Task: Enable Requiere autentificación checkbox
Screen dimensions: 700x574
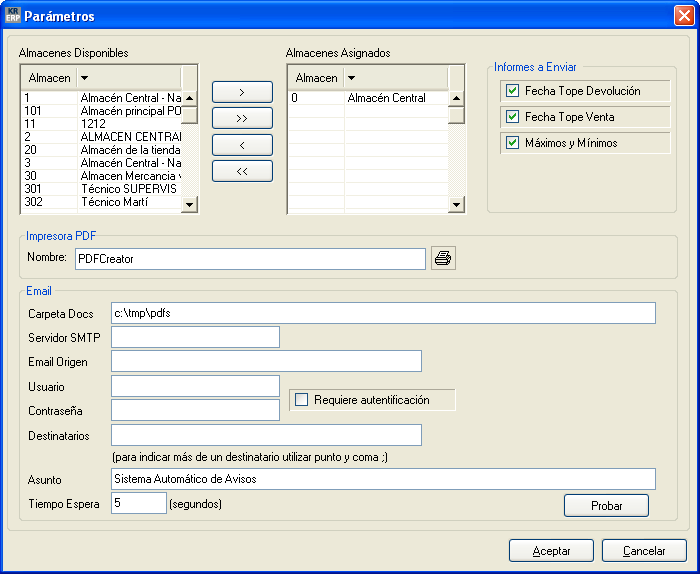Action: [301, 399]
